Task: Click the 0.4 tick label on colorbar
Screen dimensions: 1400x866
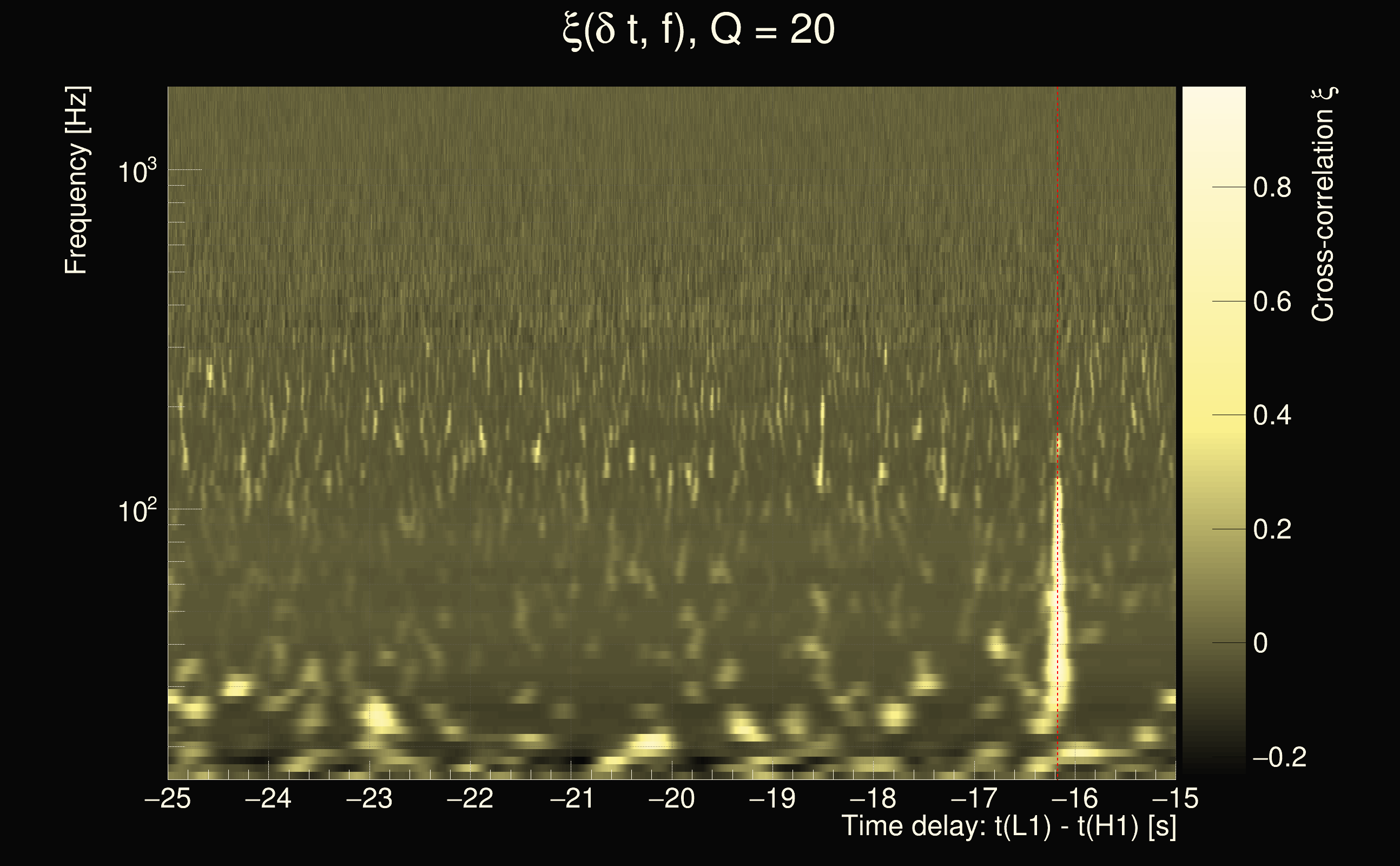Action: pyautogui.click(x=1272, y=415)
